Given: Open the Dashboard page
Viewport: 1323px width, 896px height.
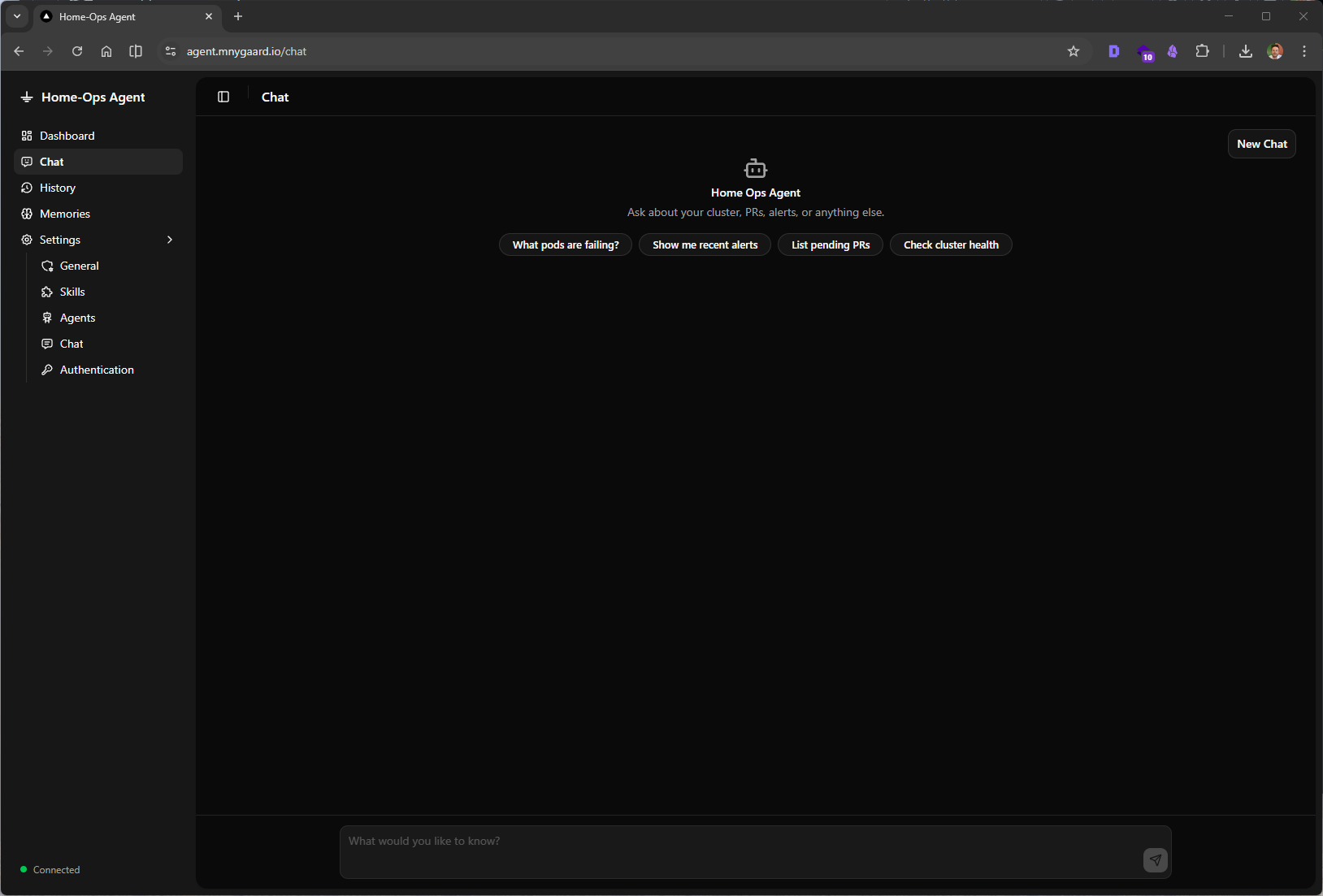Looking at the screenshot, I should click(x=98, y=136).
